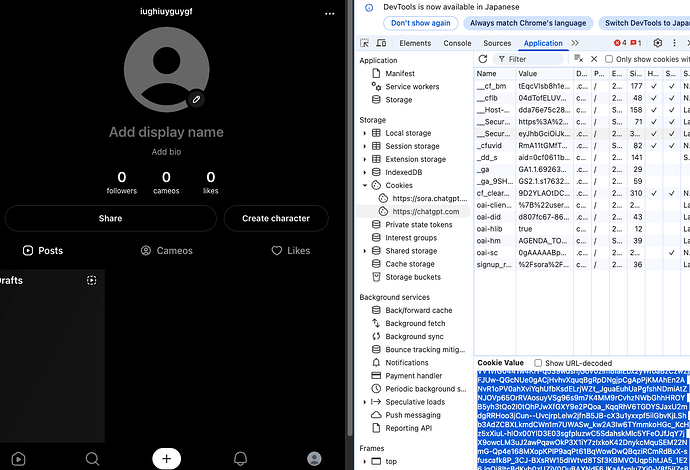
Task: Select the Application tab
Action: click(543, 43)
